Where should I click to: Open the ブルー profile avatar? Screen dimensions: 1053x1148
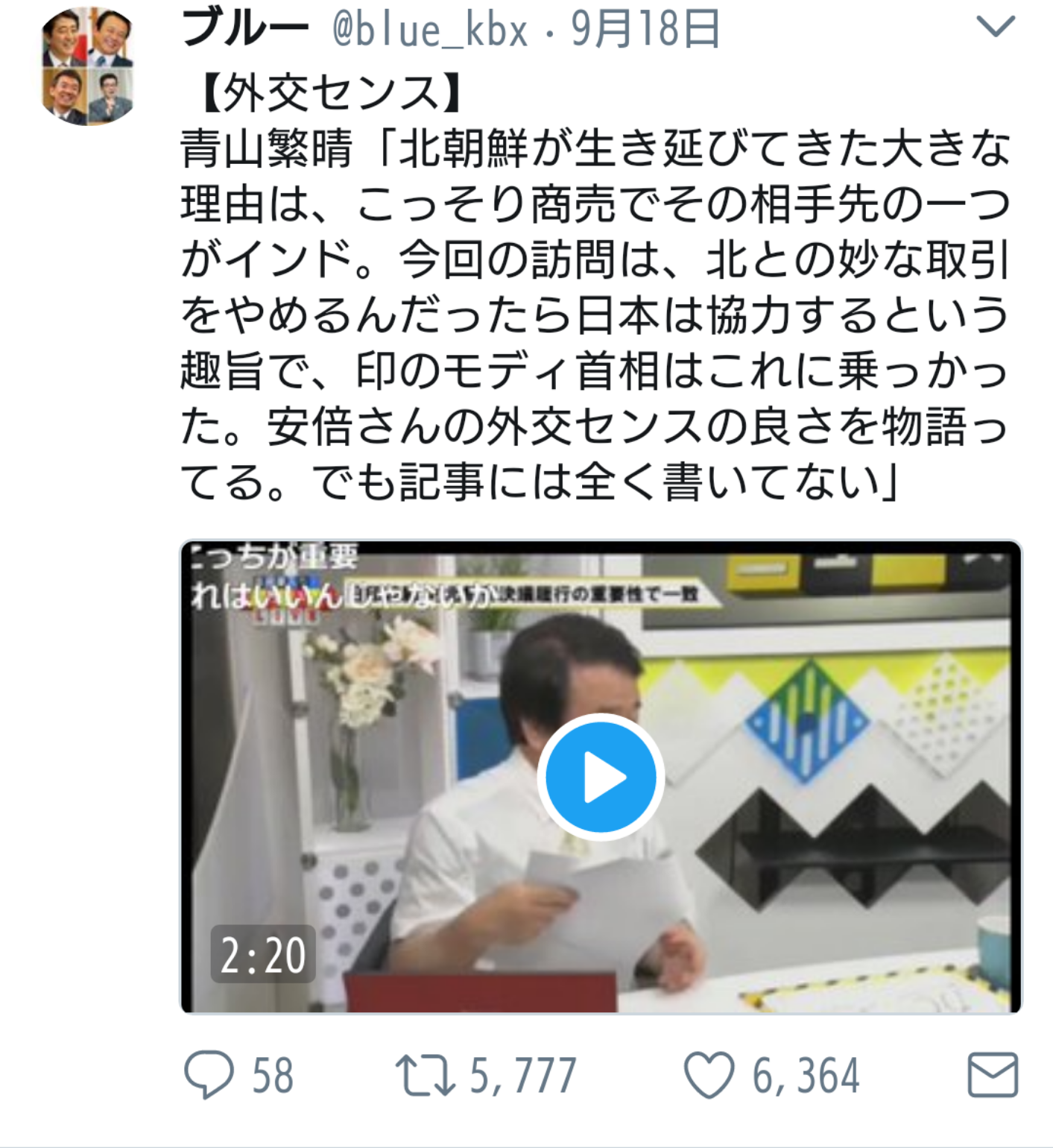pos(88,66)
